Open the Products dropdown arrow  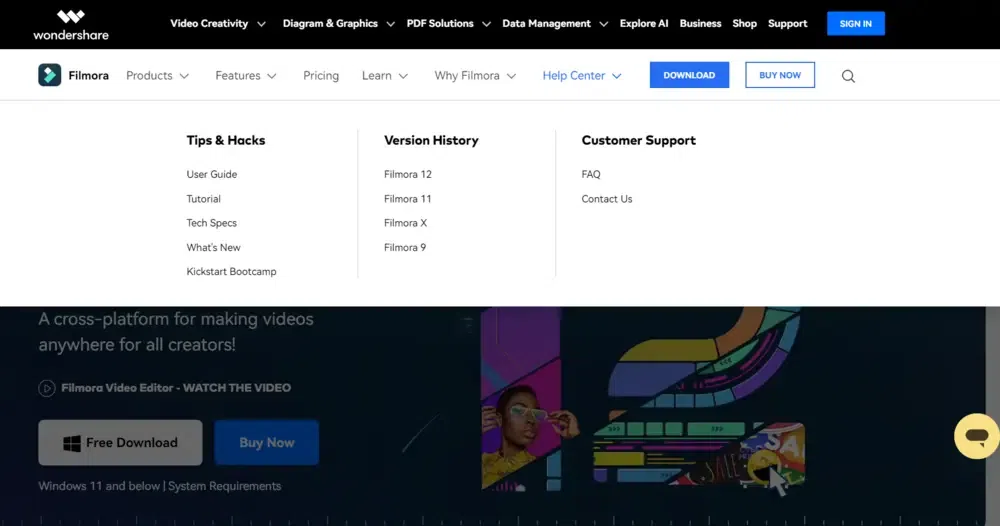point(184,76)
